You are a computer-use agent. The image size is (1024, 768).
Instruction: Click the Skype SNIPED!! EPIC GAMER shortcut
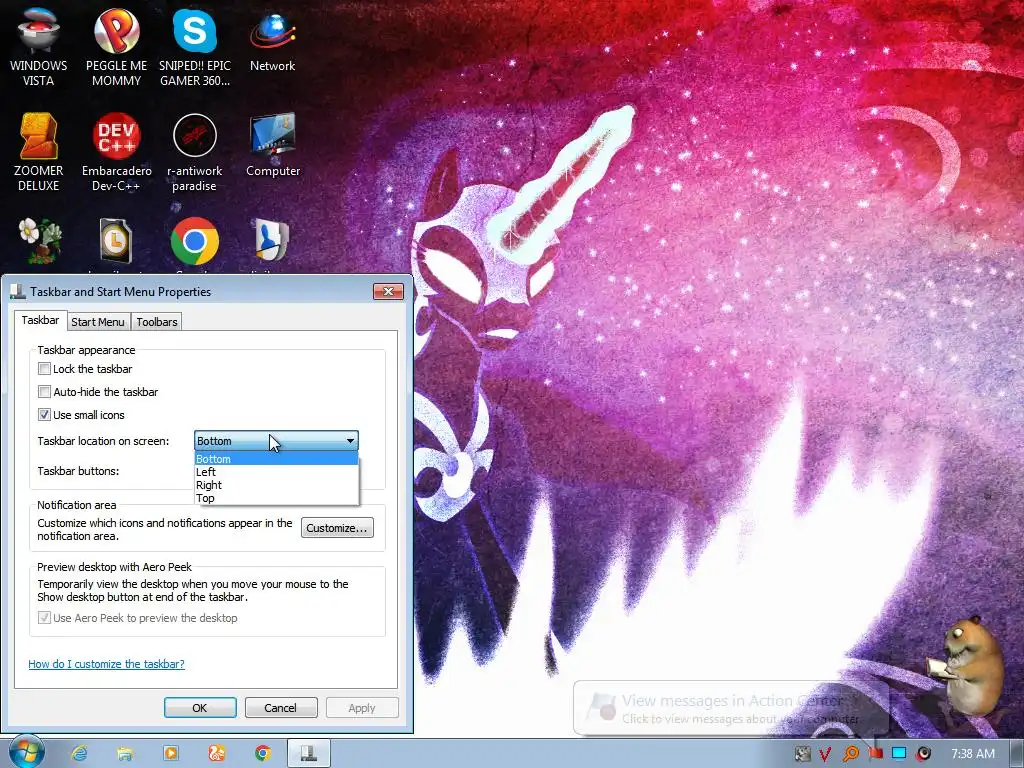[x=195, y=46]
